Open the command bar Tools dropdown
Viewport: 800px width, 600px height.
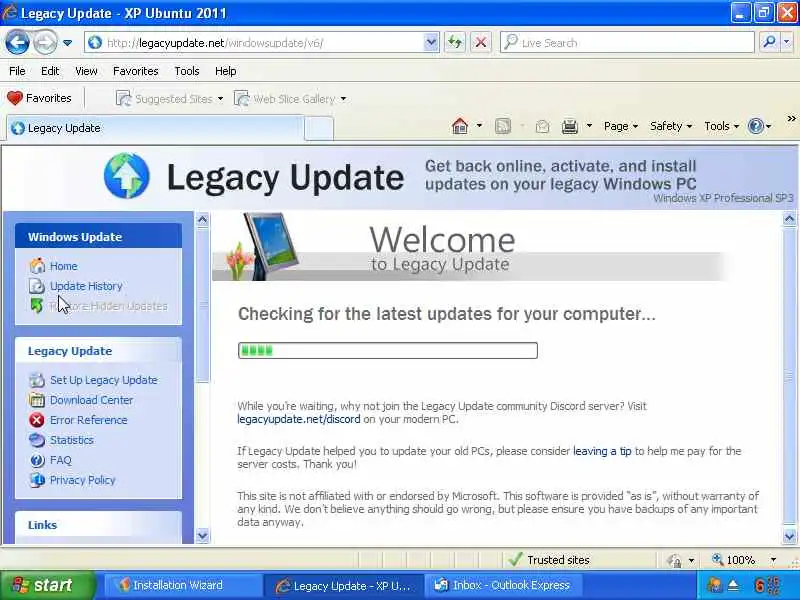[721, 126]
